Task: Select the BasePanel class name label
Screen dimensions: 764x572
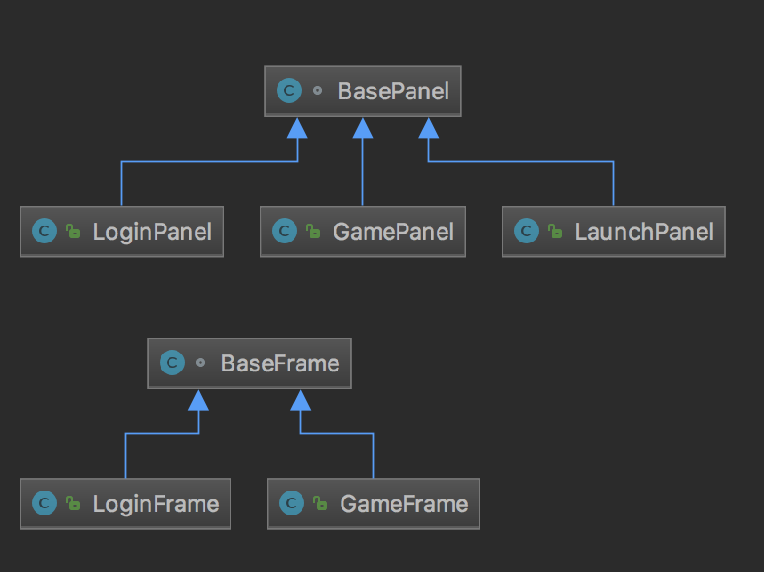Action: coord(393,91)
